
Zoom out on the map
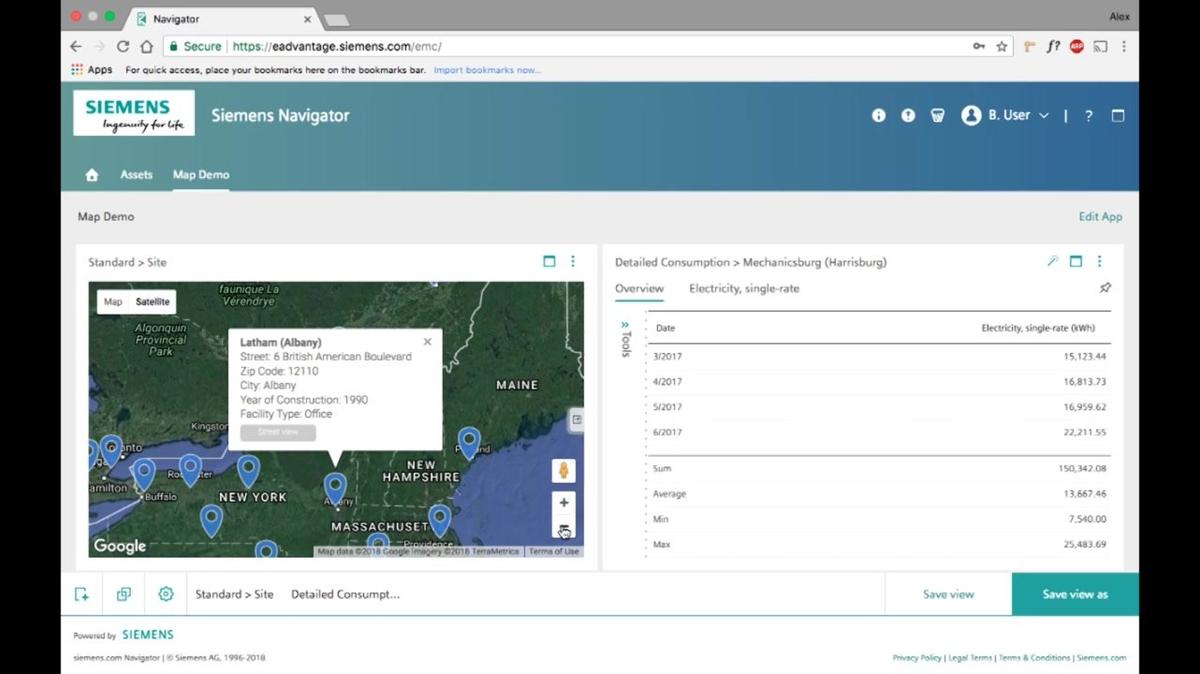(x=564, y=529)
